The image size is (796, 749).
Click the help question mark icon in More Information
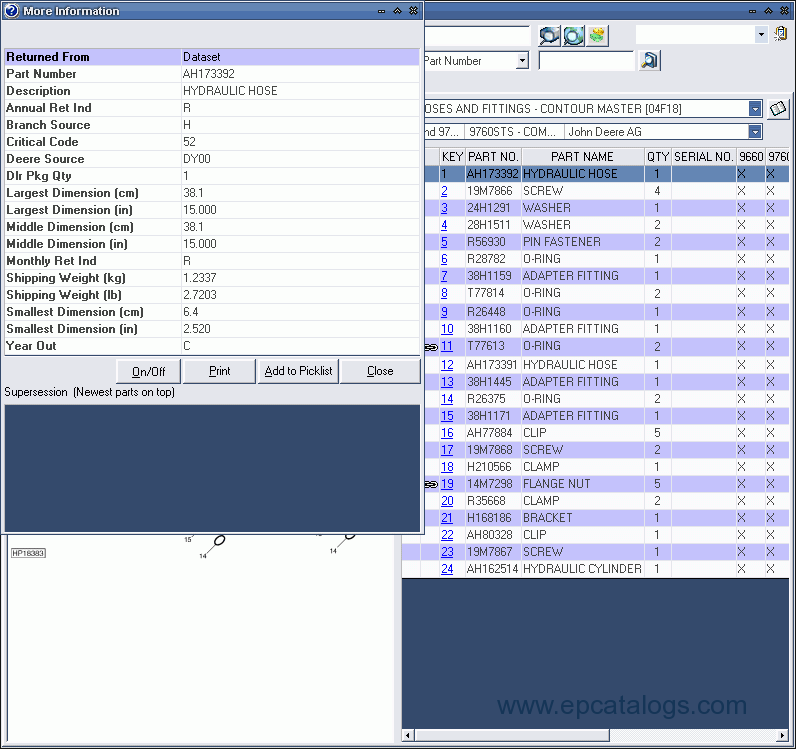tap(11, 11)
